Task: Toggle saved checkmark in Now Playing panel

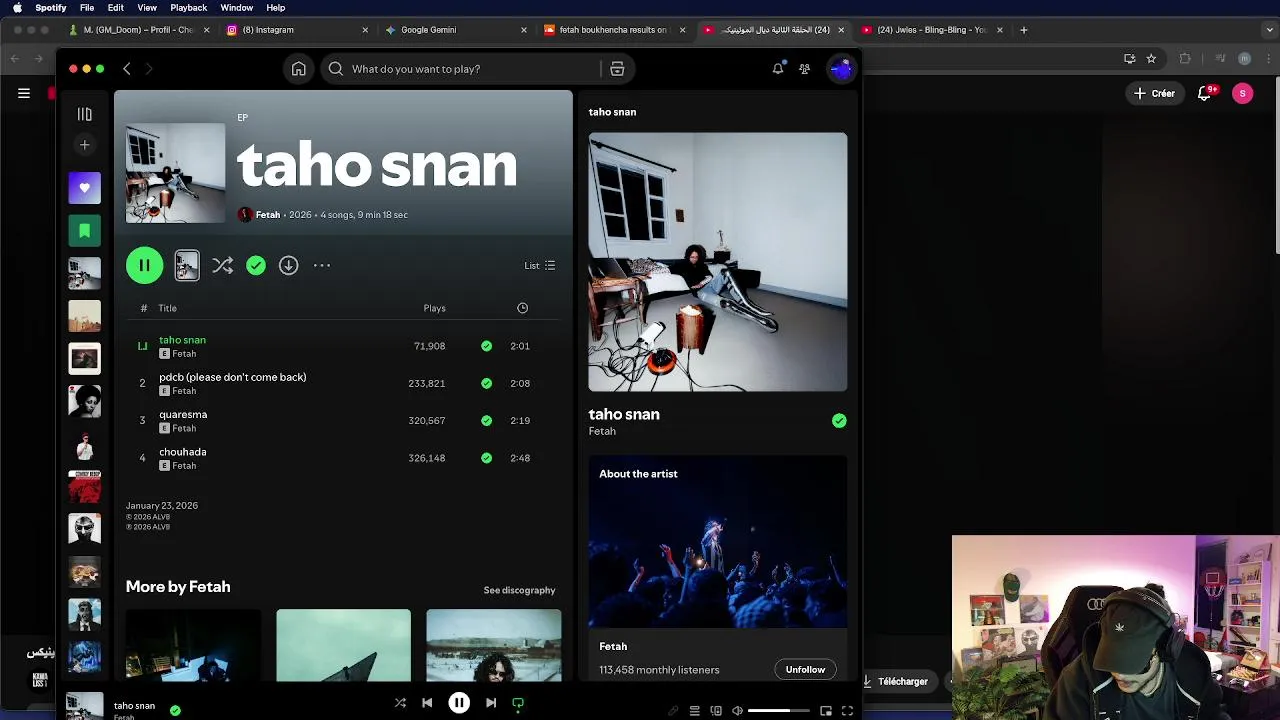Action: [839, 421]
